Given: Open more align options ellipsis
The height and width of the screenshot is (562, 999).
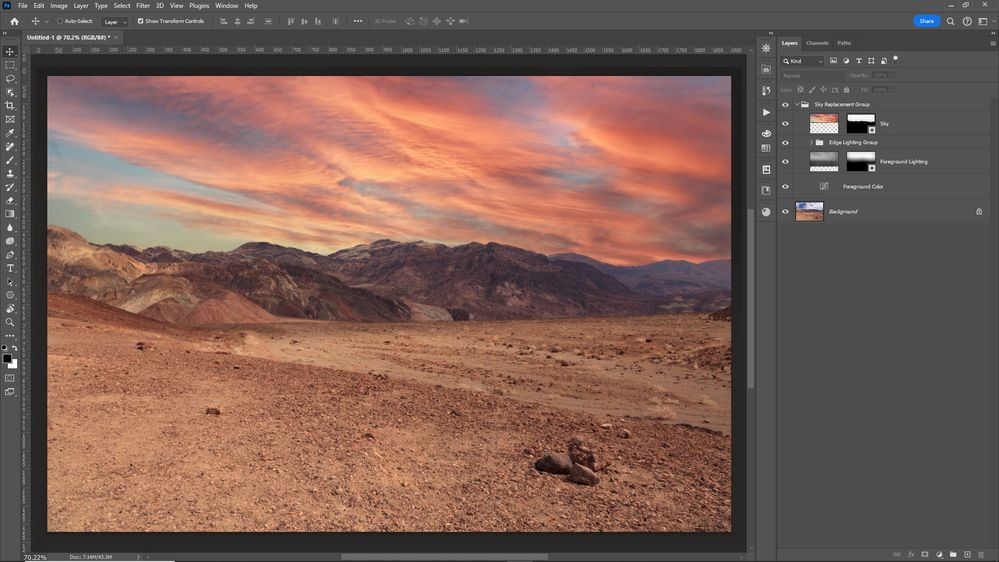Looking at the screenshot, I should 358,21.
